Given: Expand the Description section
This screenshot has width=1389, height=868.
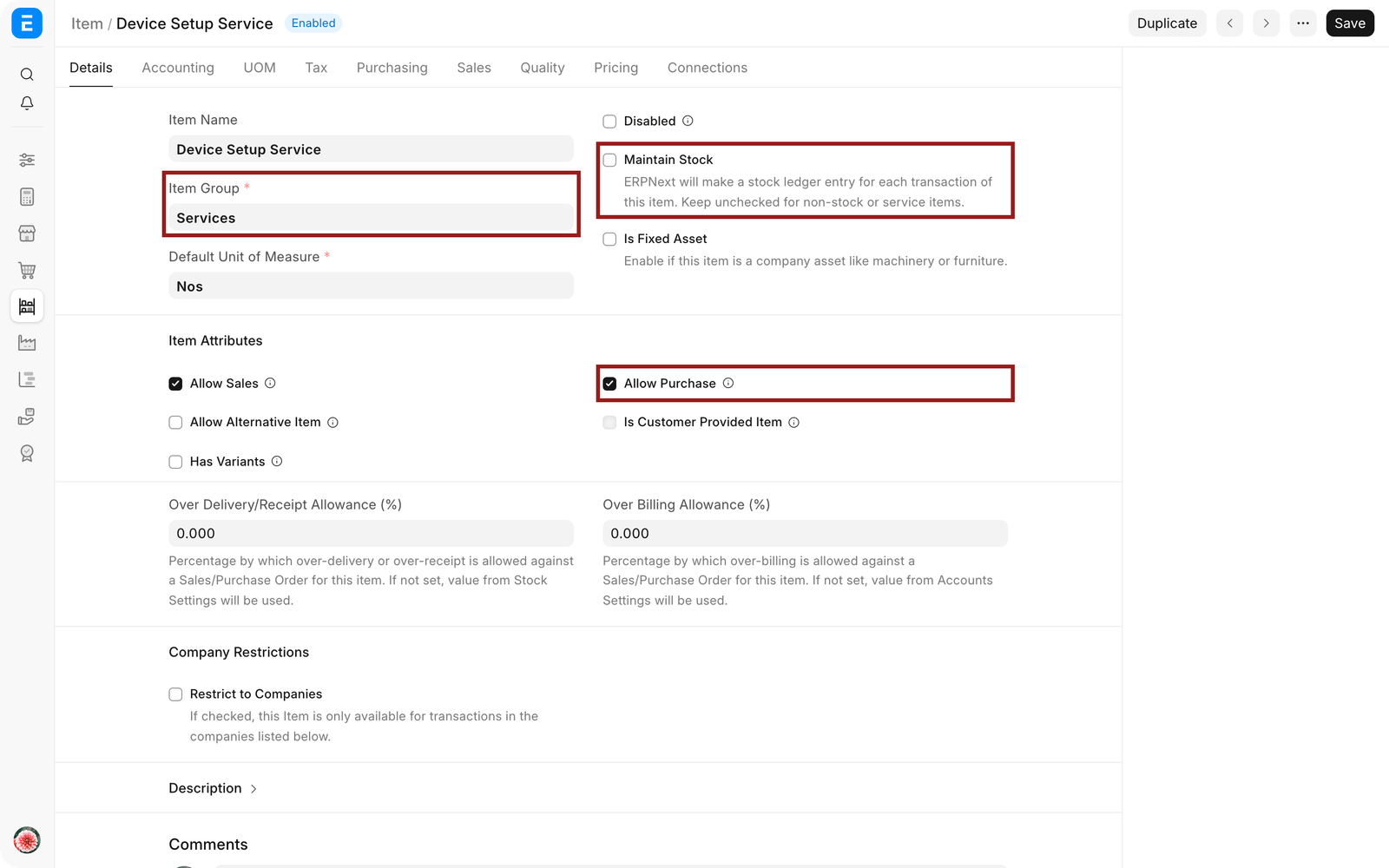Looking at the screenshot, I should click(213, 788).
